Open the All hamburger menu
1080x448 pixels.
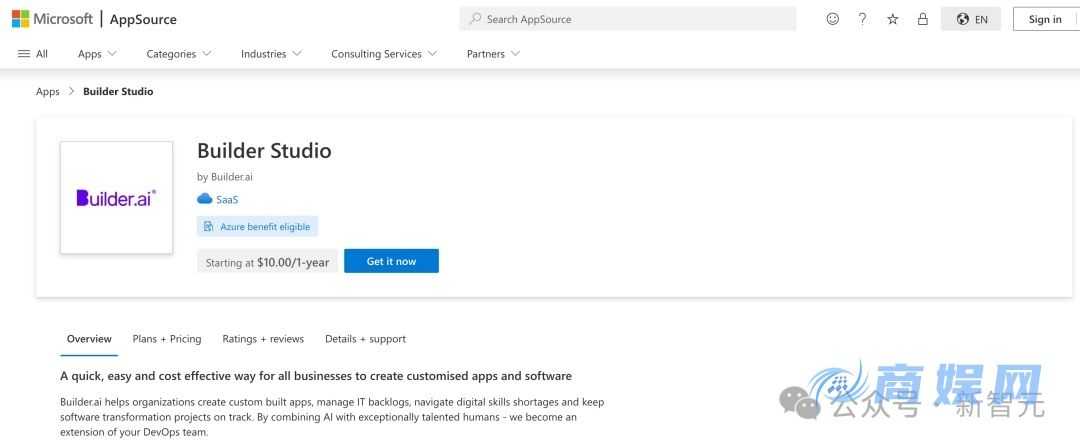(x=33, y=54)
